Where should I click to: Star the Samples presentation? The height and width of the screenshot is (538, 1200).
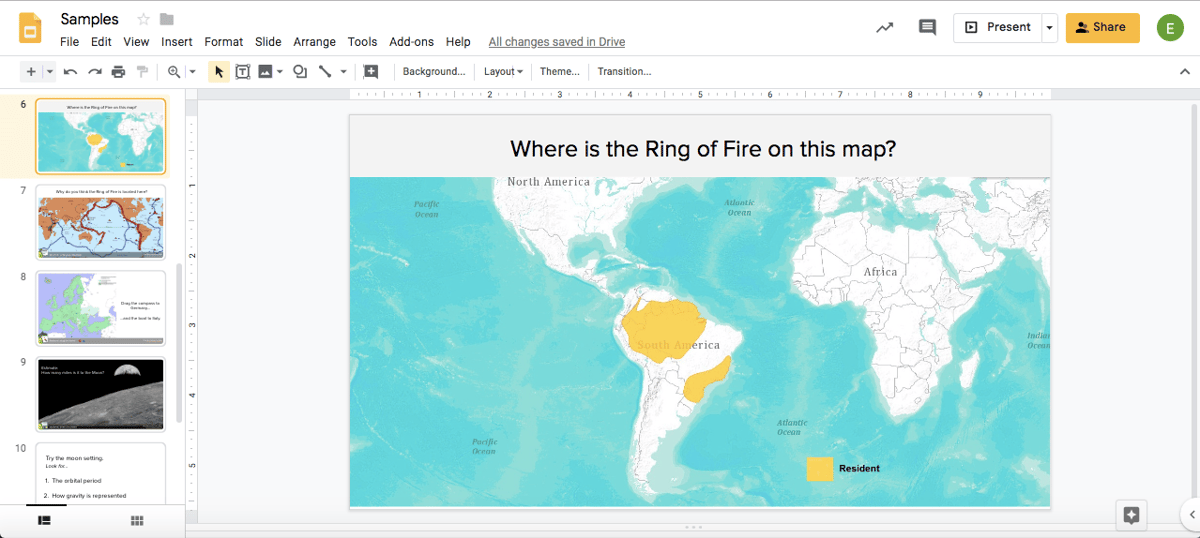coord(143,20)
